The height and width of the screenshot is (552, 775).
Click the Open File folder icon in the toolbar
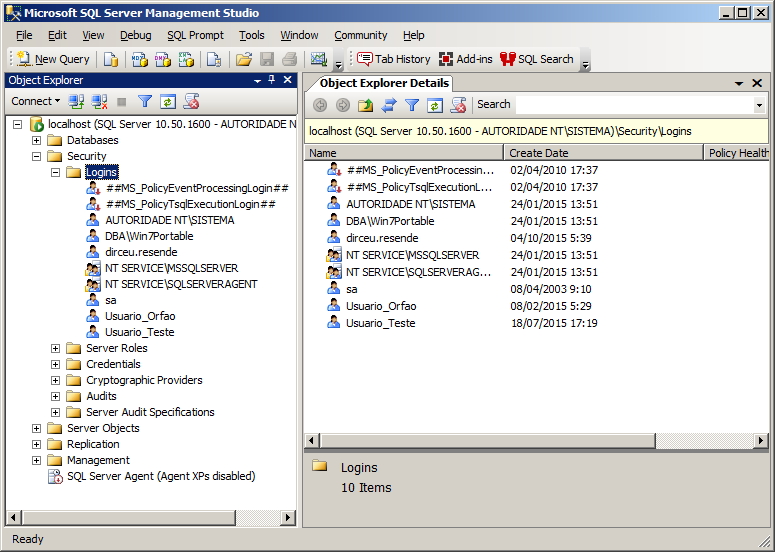coord(244,59)
